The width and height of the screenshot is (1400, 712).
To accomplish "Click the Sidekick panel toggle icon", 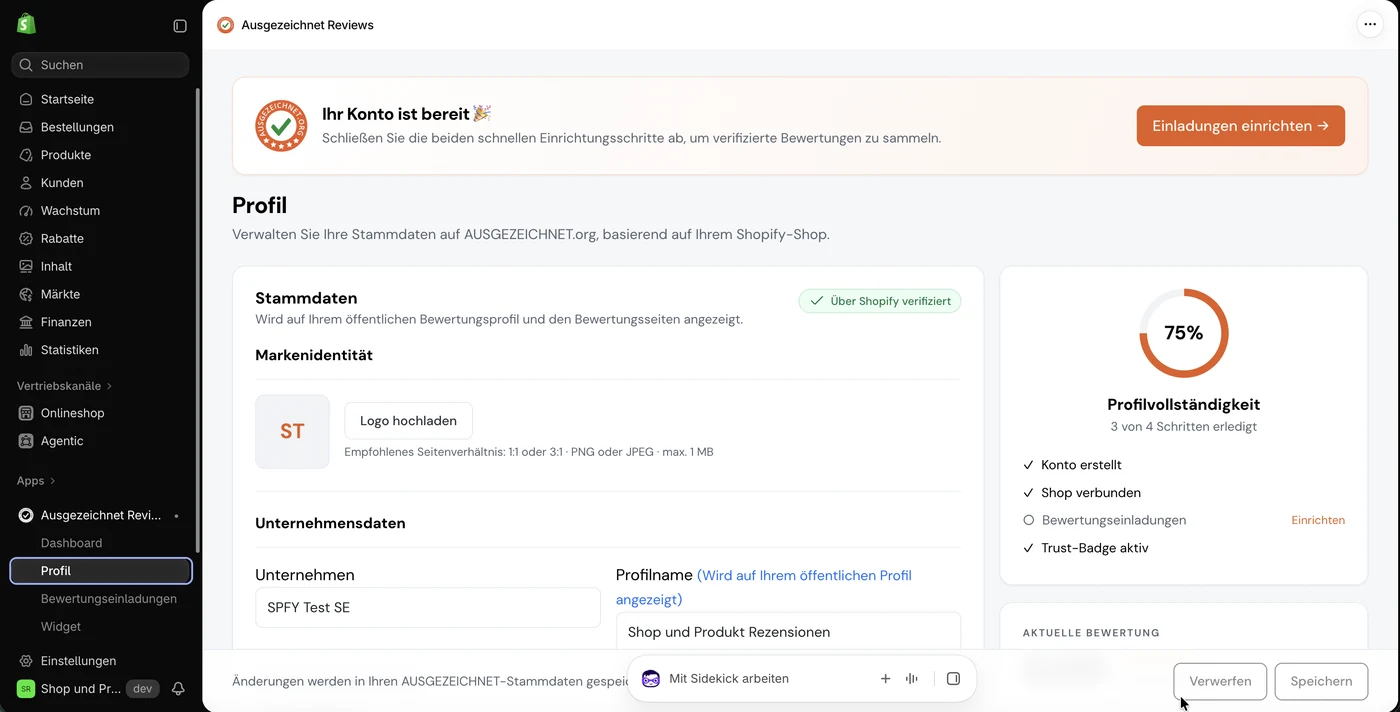I will pyautogui.click(x=953, y=679).
